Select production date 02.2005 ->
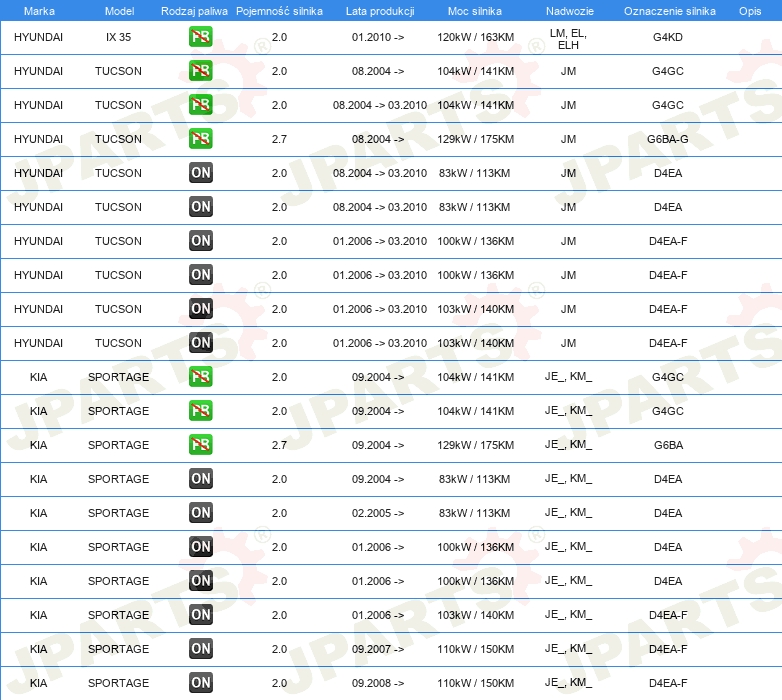782x700 pixels. 378,513
